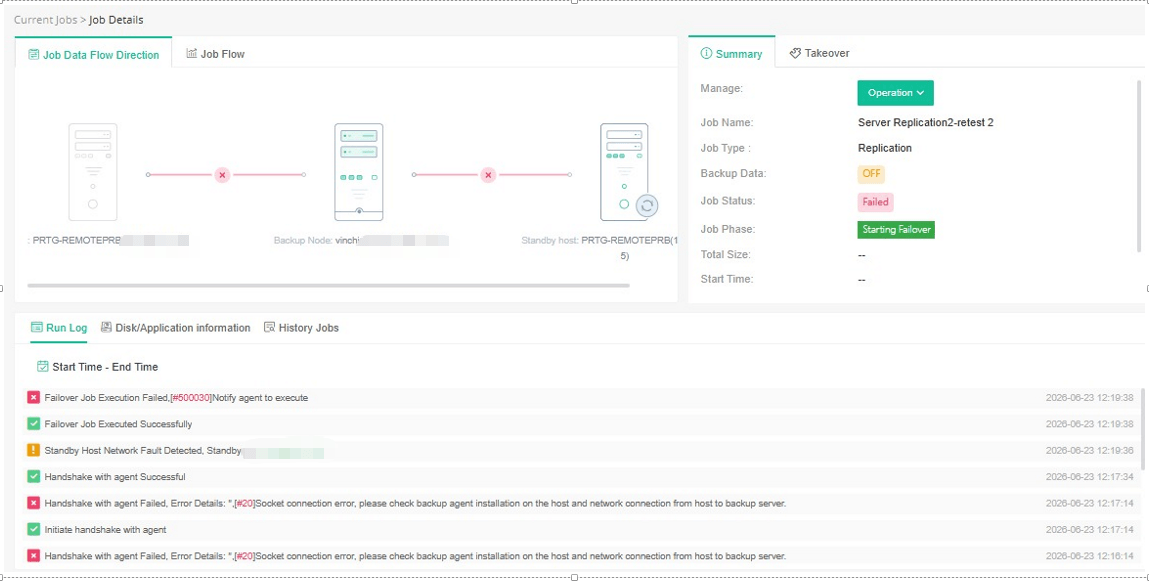Click timestamp 2026-06-23 12:19:36

pos(1090,451)
